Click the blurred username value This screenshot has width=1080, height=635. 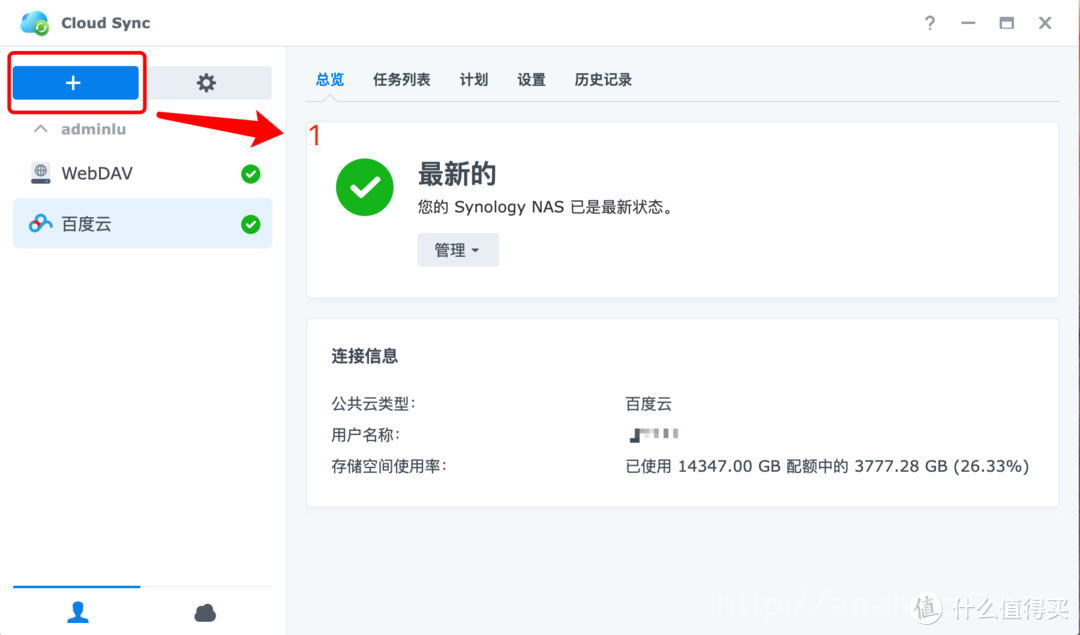(654, 435)
